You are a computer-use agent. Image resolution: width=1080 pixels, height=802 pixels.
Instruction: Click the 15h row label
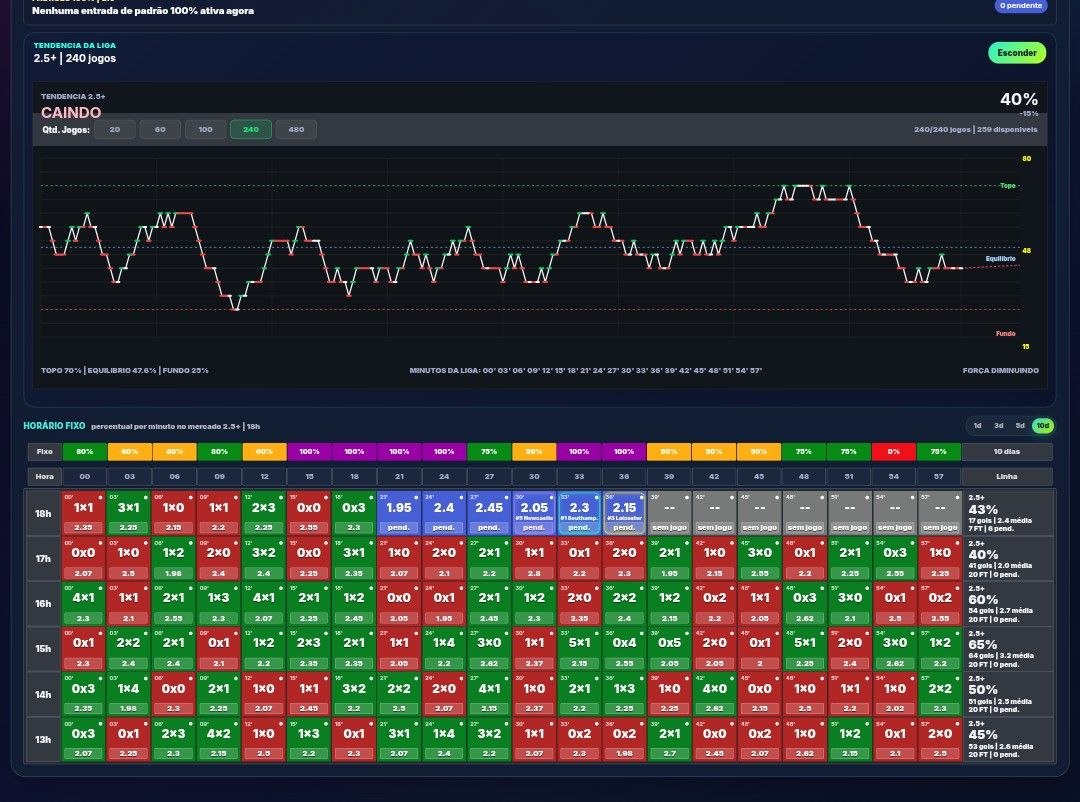43,648
